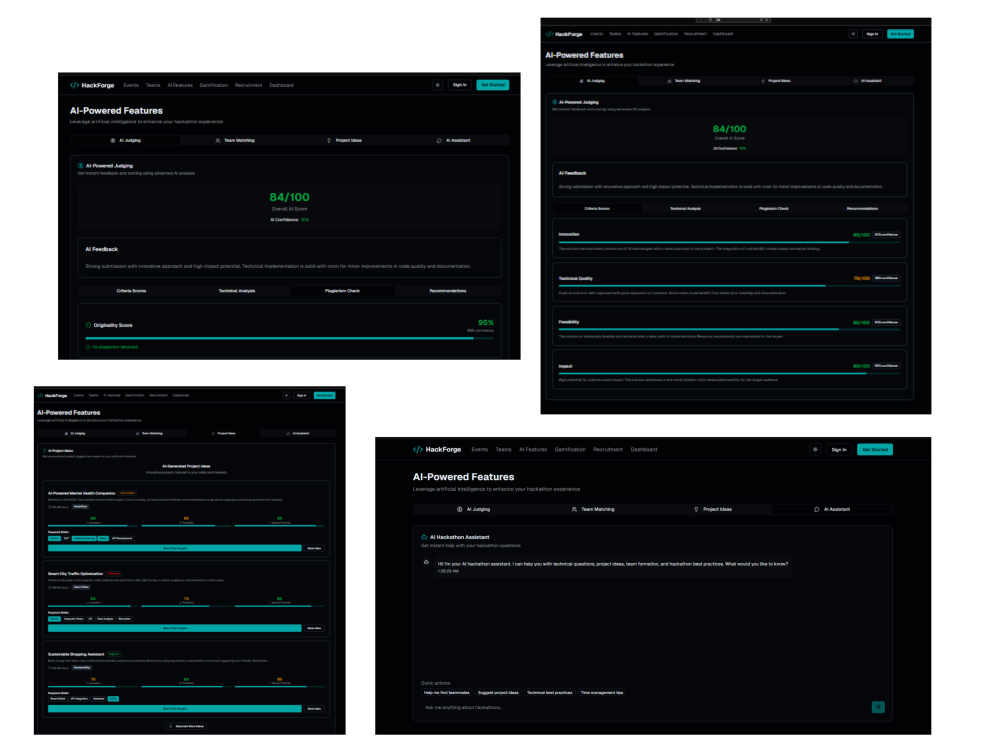Click Technical best practices quick action
Image resolution: width=1000 pixels, height=750 pixels.
tap(549, 693)
